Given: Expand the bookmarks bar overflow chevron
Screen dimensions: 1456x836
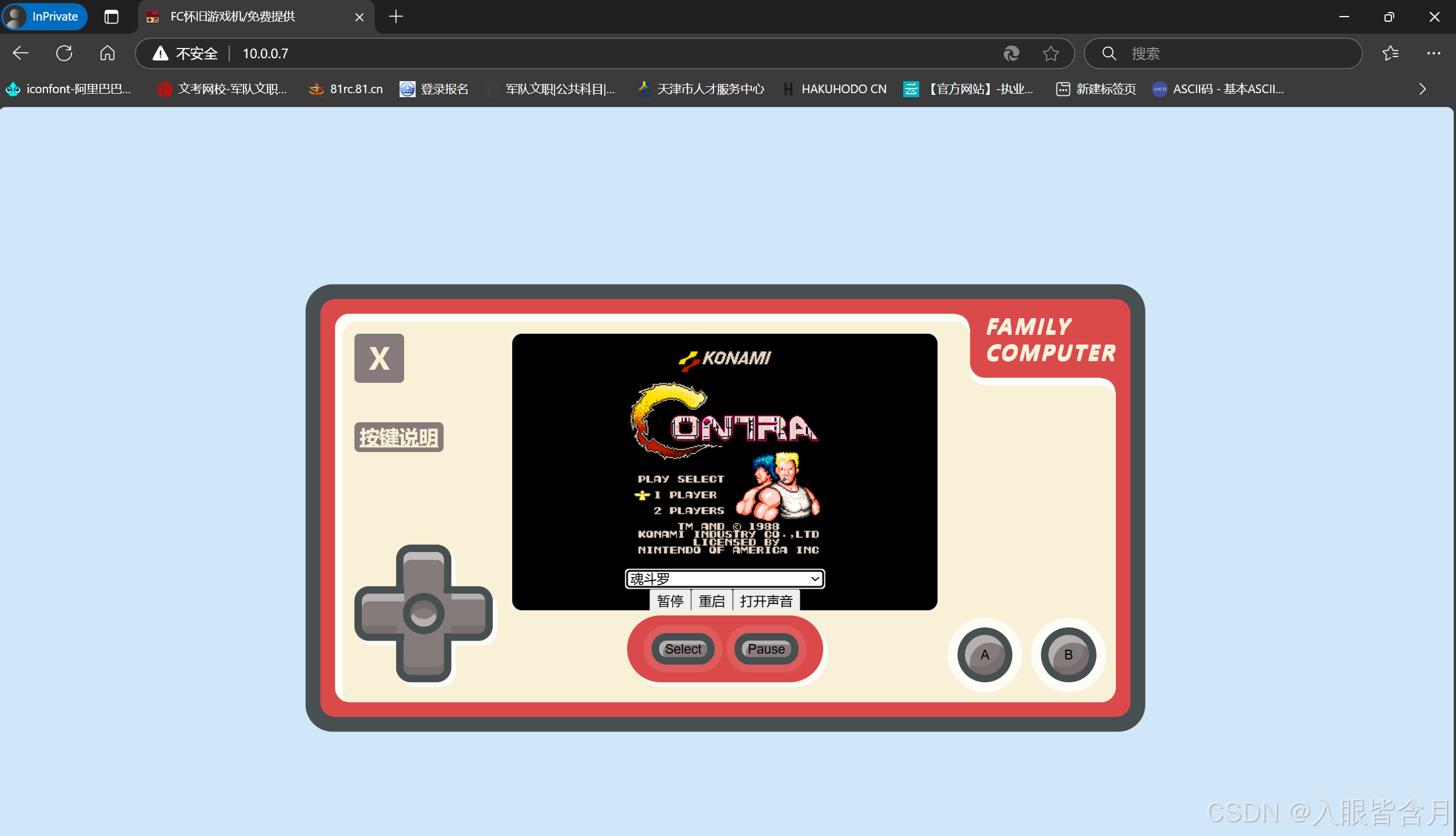Looking at the screenshot, I should pyautogui.click(x=1422, y=89).
